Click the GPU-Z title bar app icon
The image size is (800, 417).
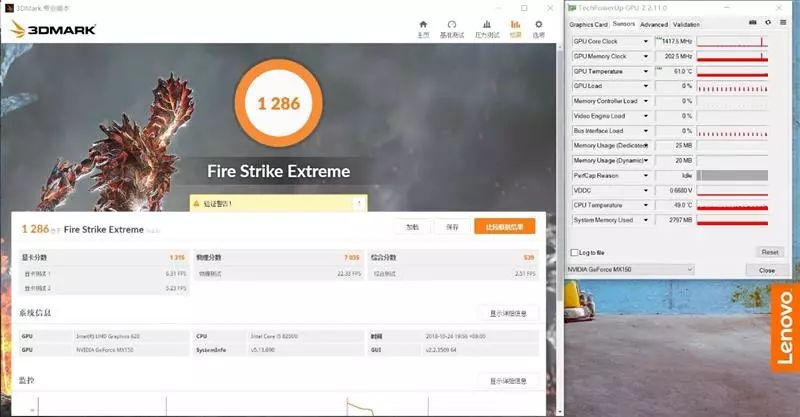pyautogui.click(x=572, y=8)
